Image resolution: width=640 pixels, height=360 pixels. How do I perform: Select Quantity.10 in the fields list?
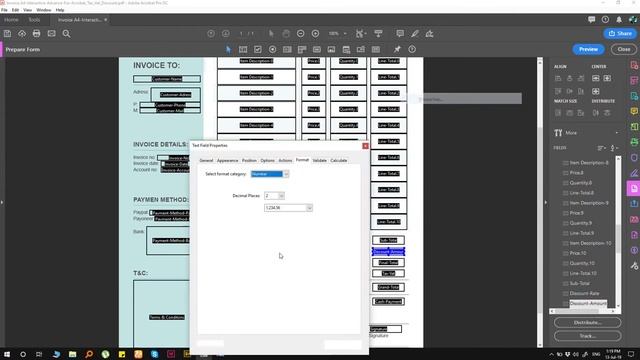tap(582, 263)
